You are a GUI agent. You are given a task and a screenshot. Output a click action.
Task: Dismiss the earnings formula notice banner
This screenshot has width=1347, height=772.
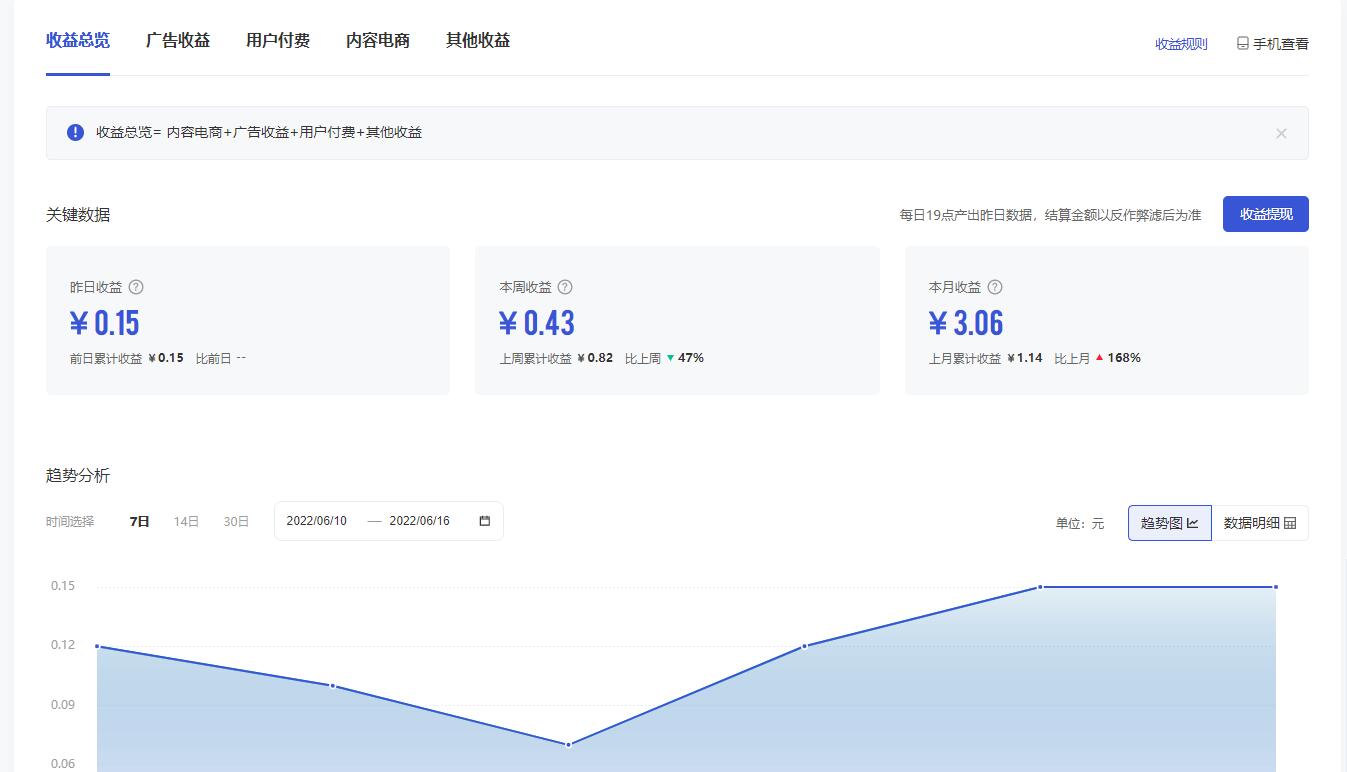(x=1281, y=132)
